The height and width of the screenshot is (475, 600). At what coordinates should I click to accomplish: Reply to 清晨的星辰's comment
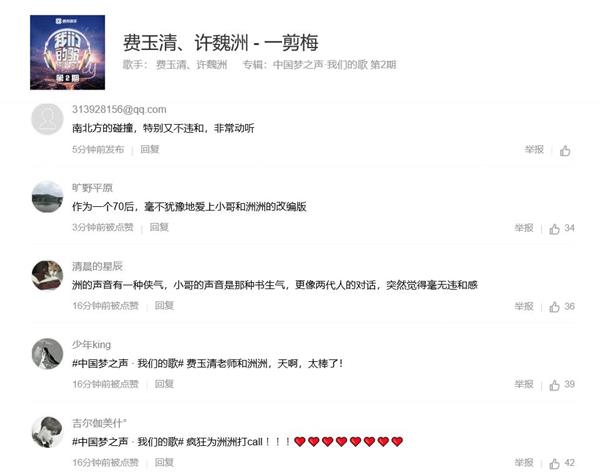[x=164, y=305]
